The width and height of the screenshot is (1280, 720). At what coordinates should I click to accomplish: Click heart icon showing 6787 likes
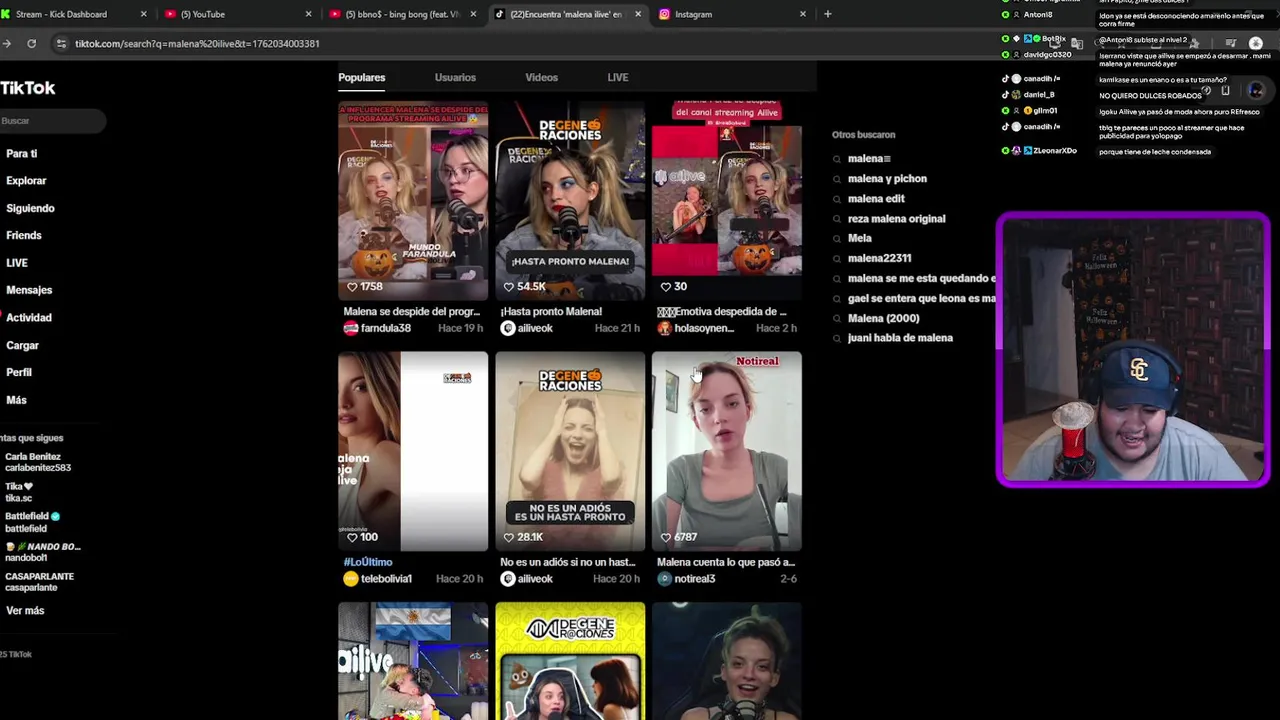tap(665, 537)
